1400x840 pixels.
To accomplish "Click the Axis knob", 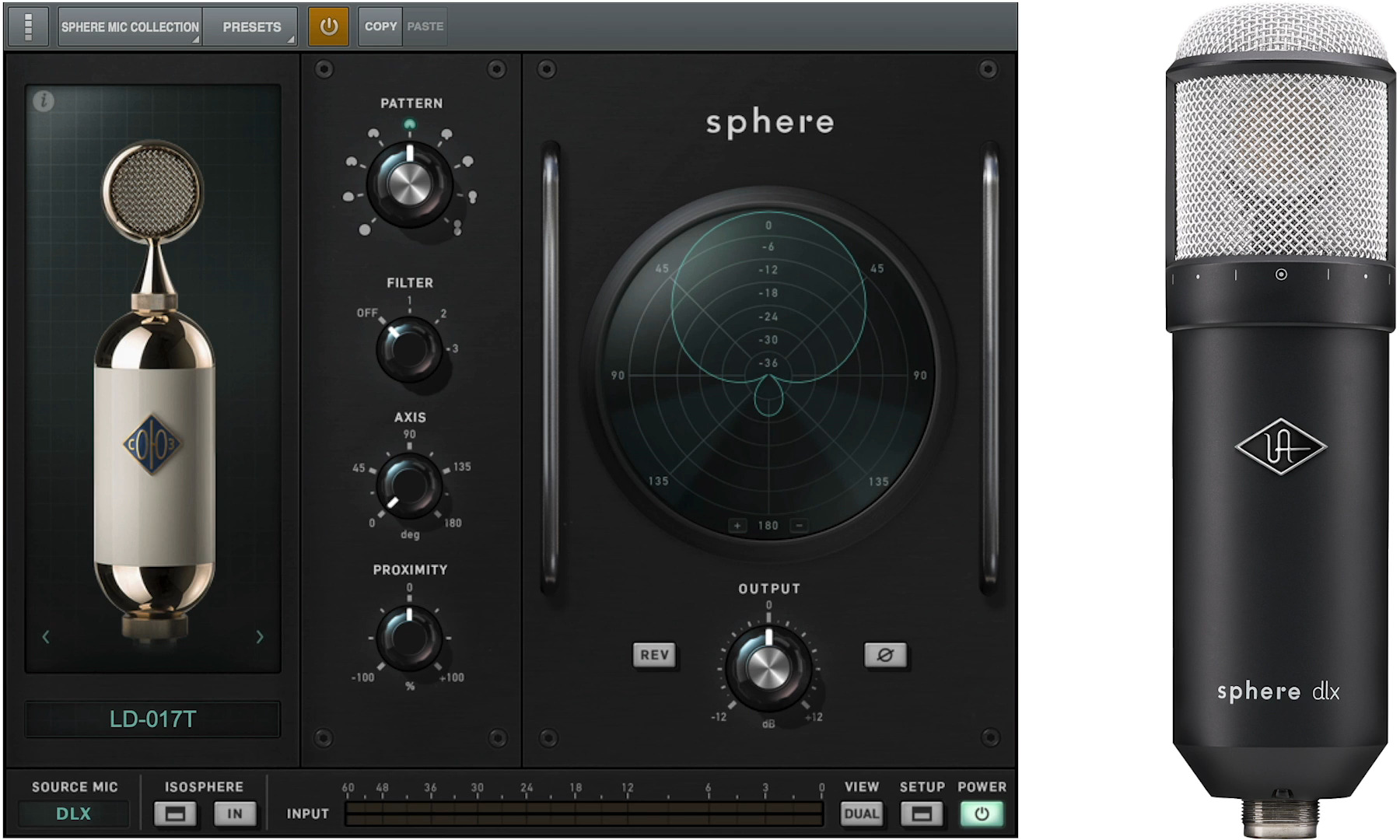I will click(408, 486).
